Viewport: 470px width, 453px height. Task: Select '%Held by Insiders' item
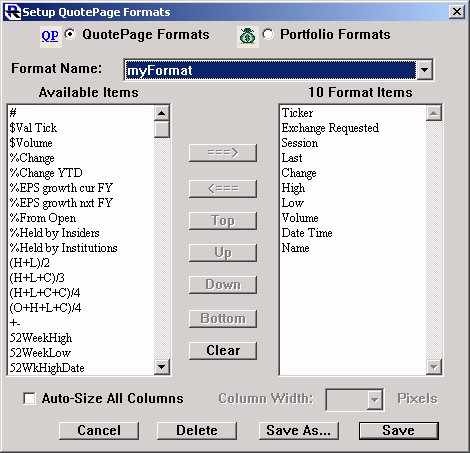coord(81,233)
